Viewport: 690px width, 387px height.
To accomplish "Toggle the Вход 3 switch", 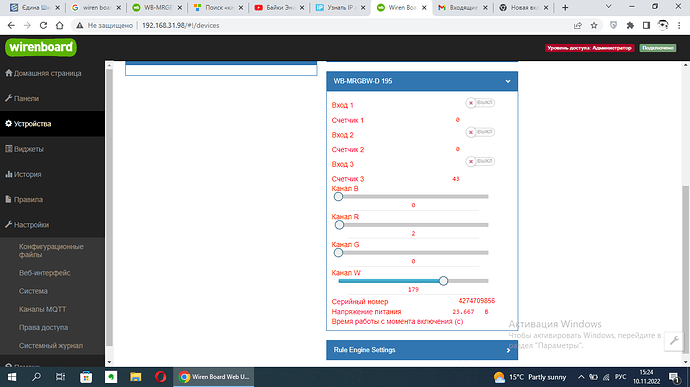I will click(x=480, y=162).
